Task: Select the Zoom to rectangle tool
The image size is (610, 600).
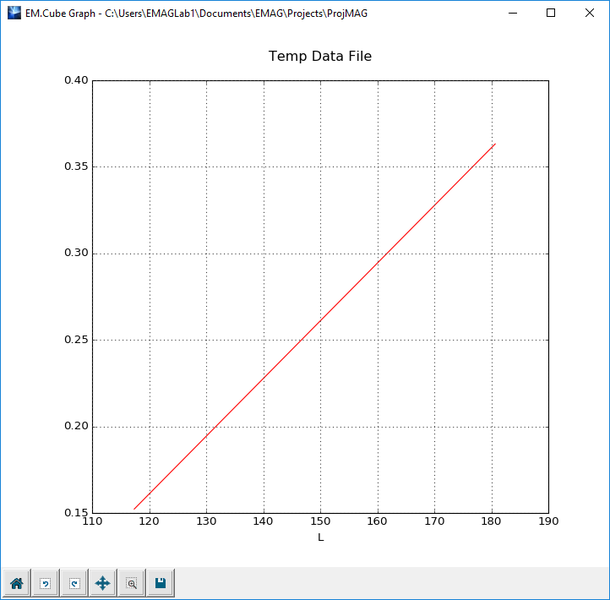Action: (x=131, y=582)
